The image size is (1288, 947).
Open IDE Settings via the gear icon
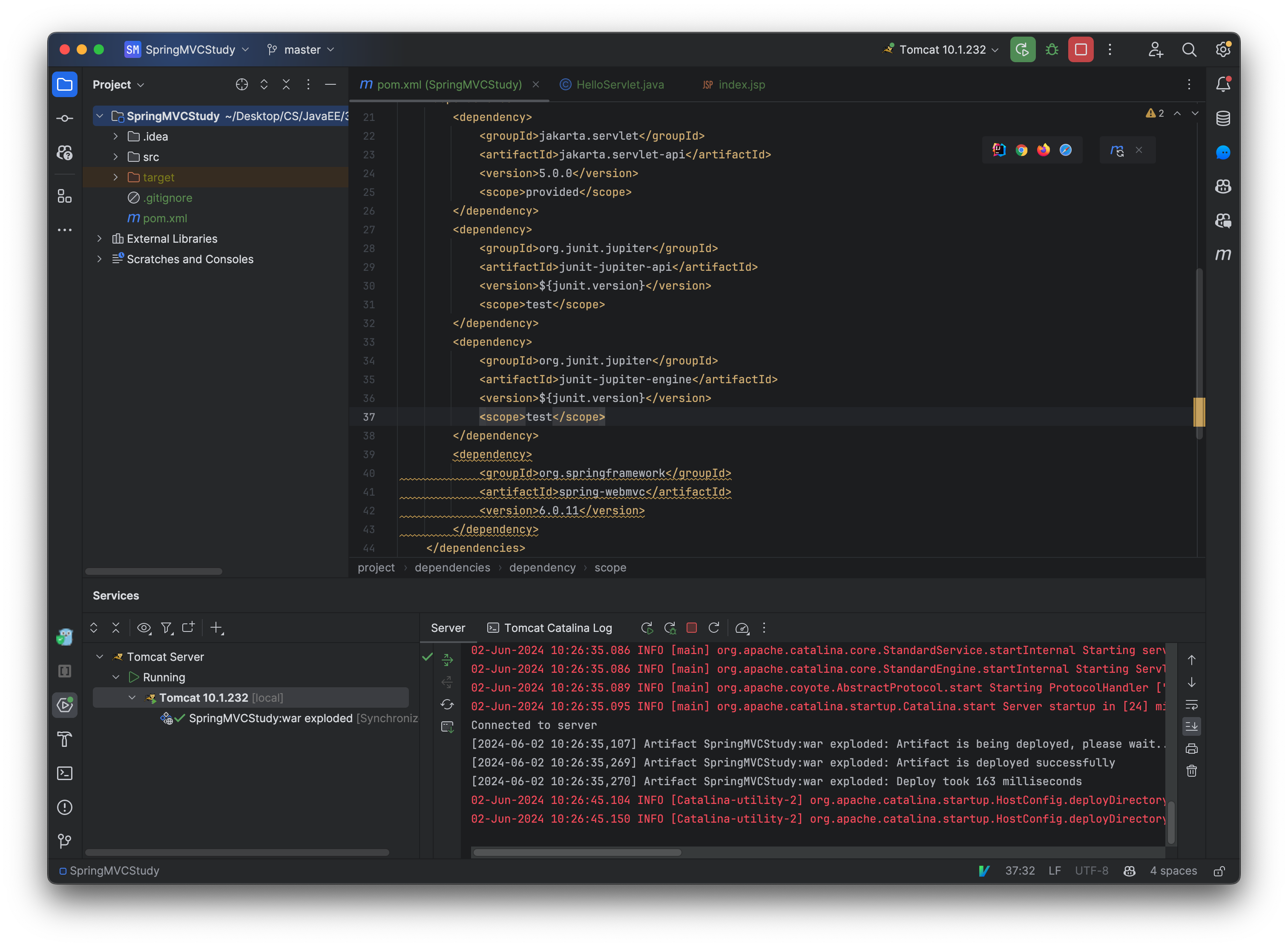click(1223, 49)
